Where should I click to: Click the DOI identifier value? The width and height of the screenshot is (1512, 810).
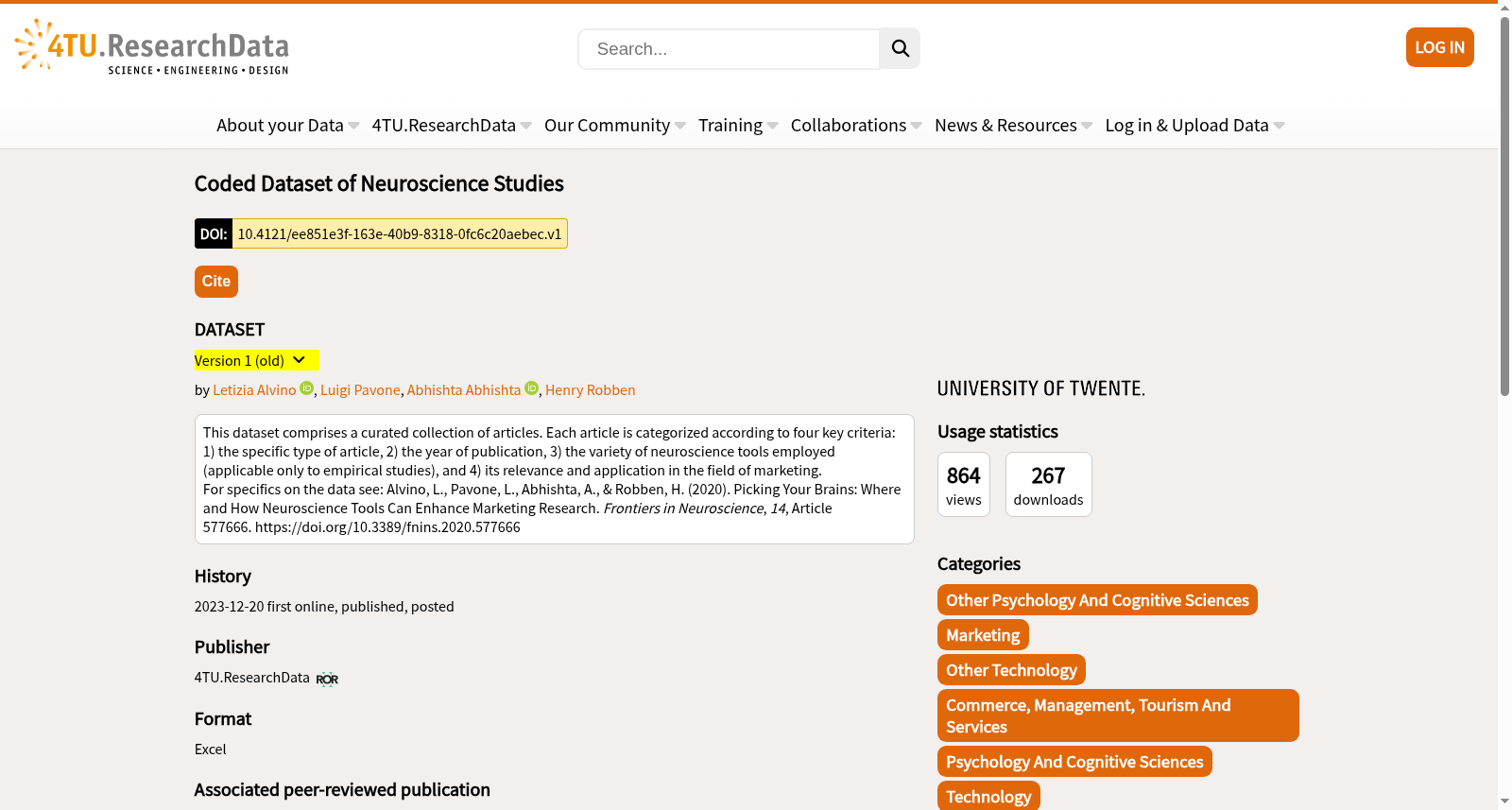tap(400, 233)
